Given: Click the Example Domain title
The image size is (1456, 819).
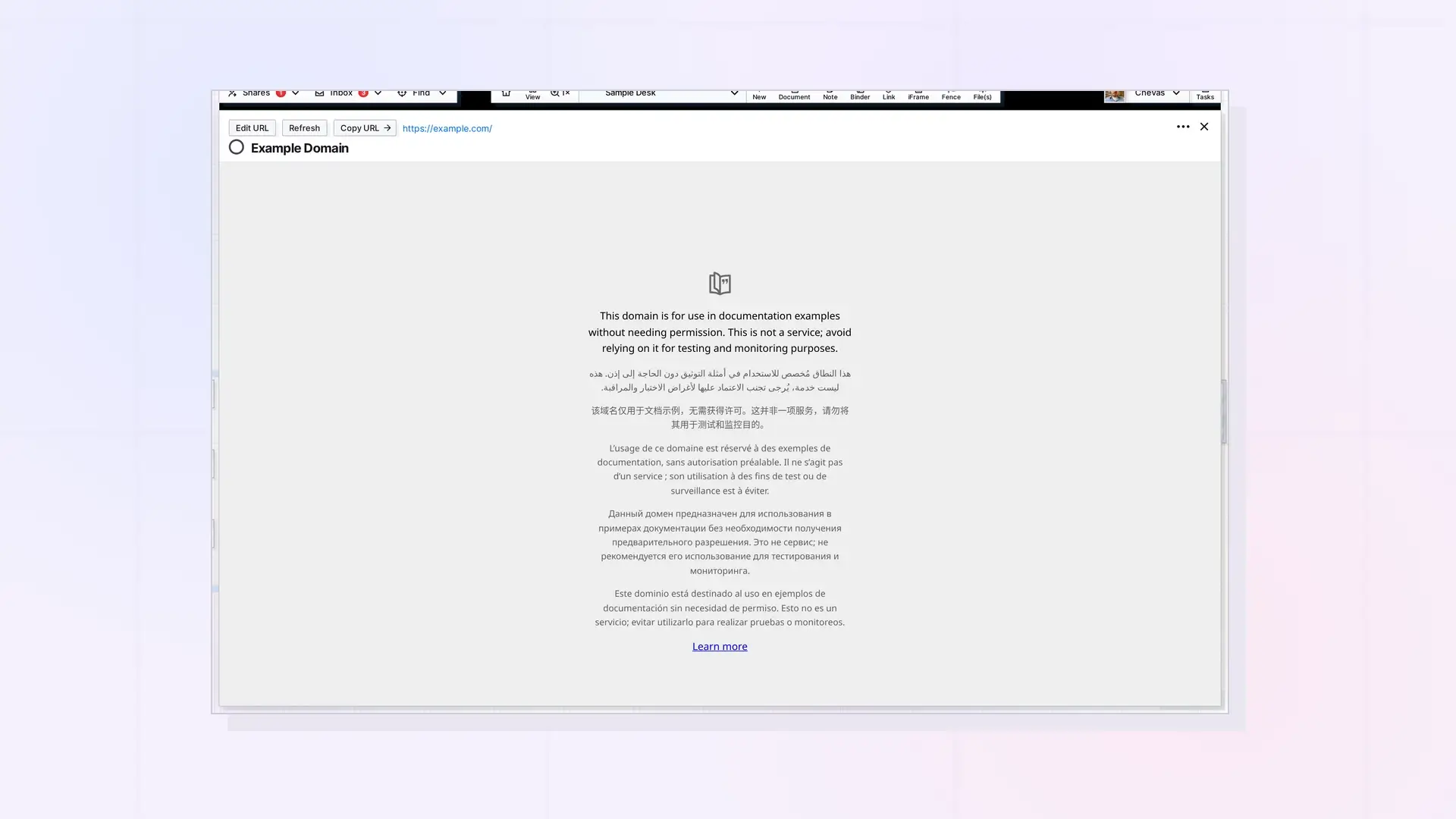Looking at the screenshot, I should (300, 148).
